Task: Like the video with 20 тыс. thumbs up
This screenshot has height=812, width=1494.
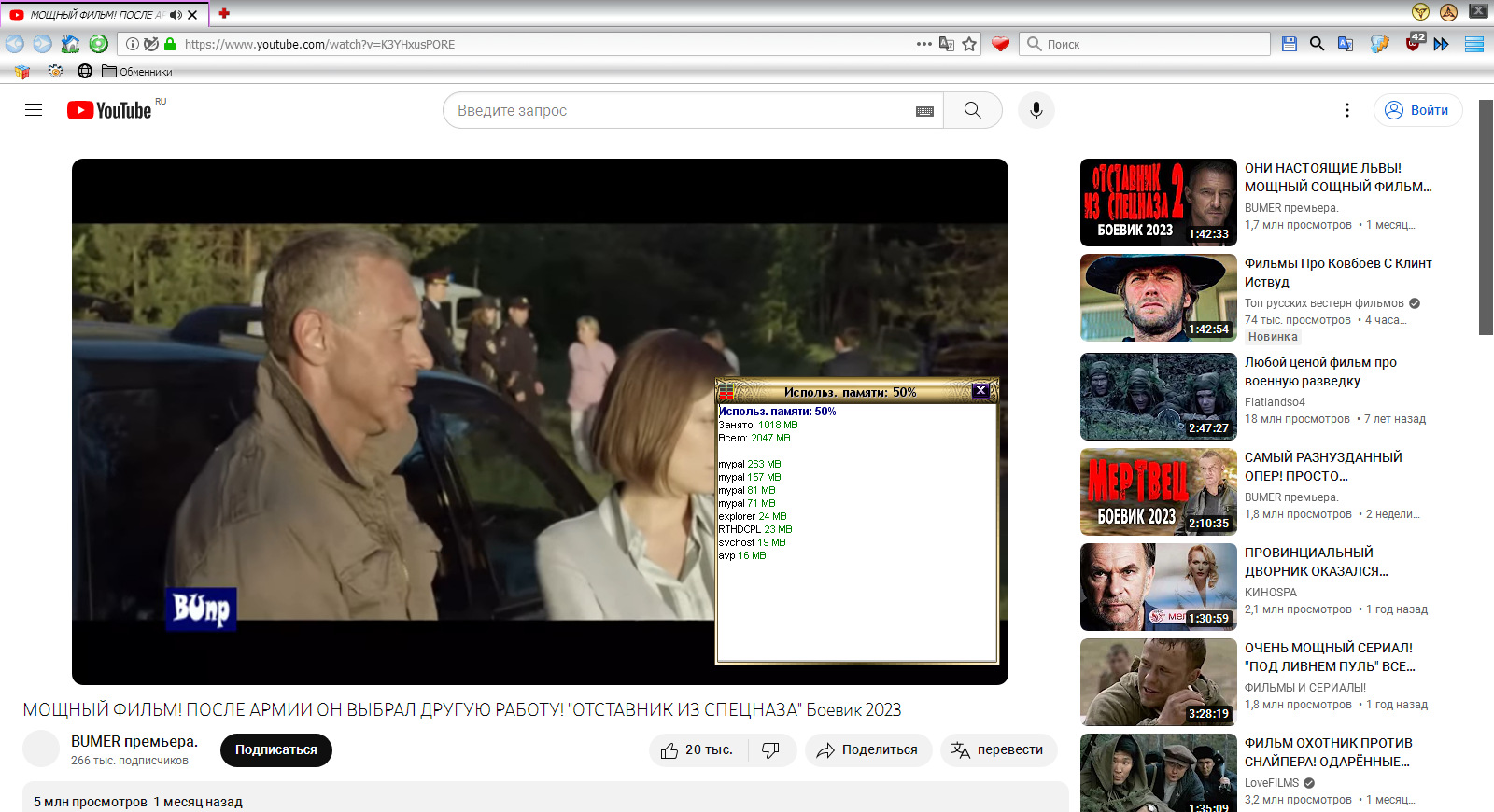Action: point(698,750)
